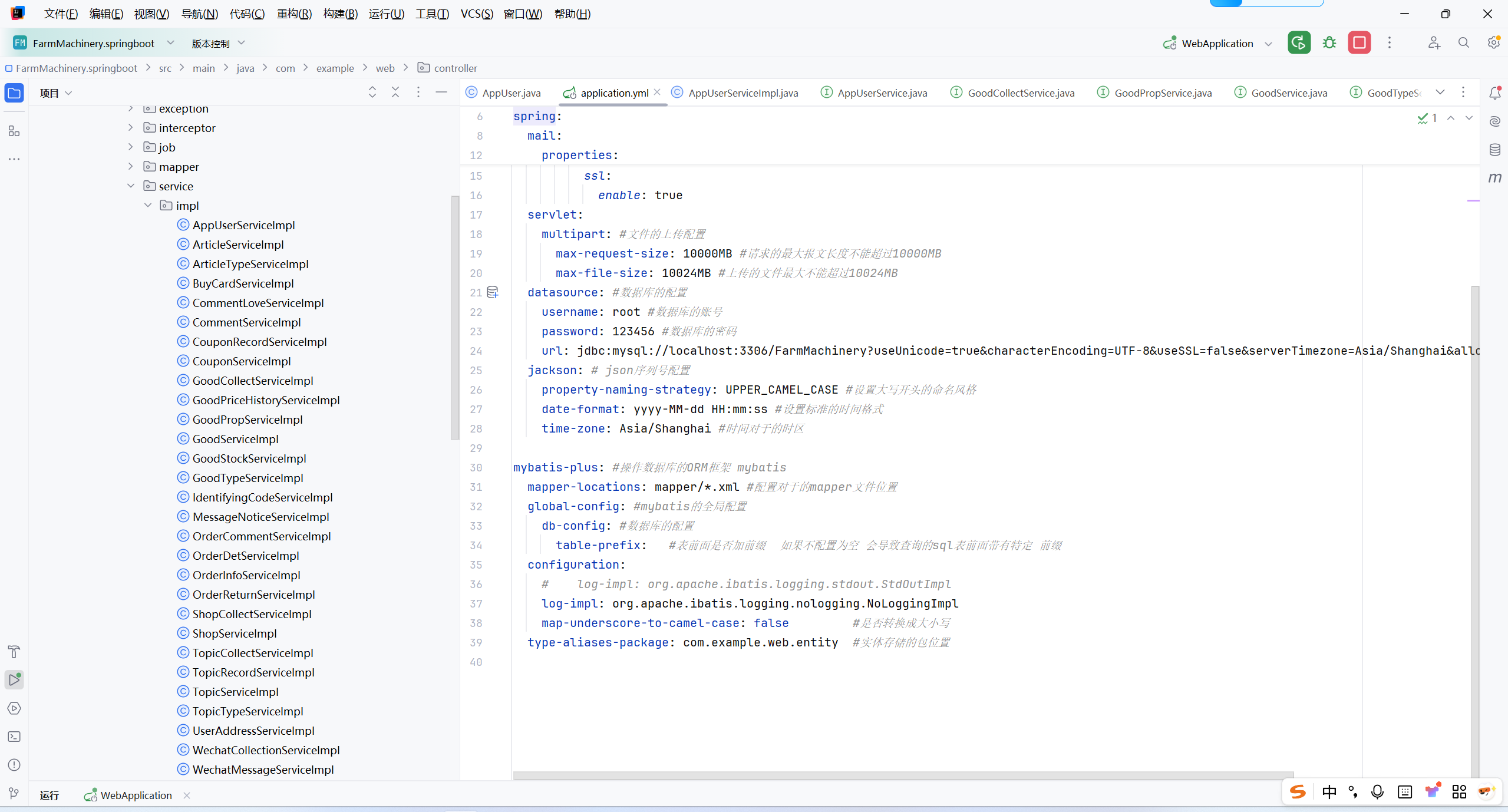Open 导航(N) menu
This screenshot has width=1508, height=812.
coord(200,14)
